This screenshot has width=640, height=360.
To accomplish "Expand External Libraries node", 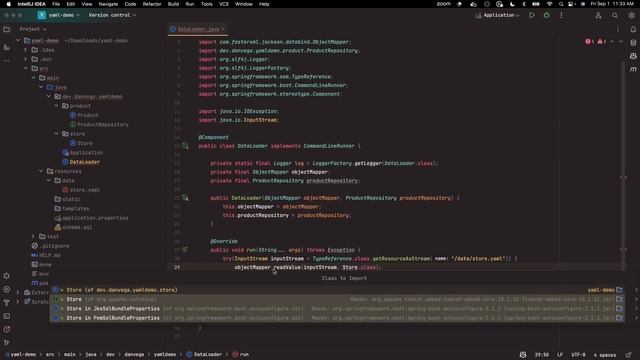I will pos(18,292).
